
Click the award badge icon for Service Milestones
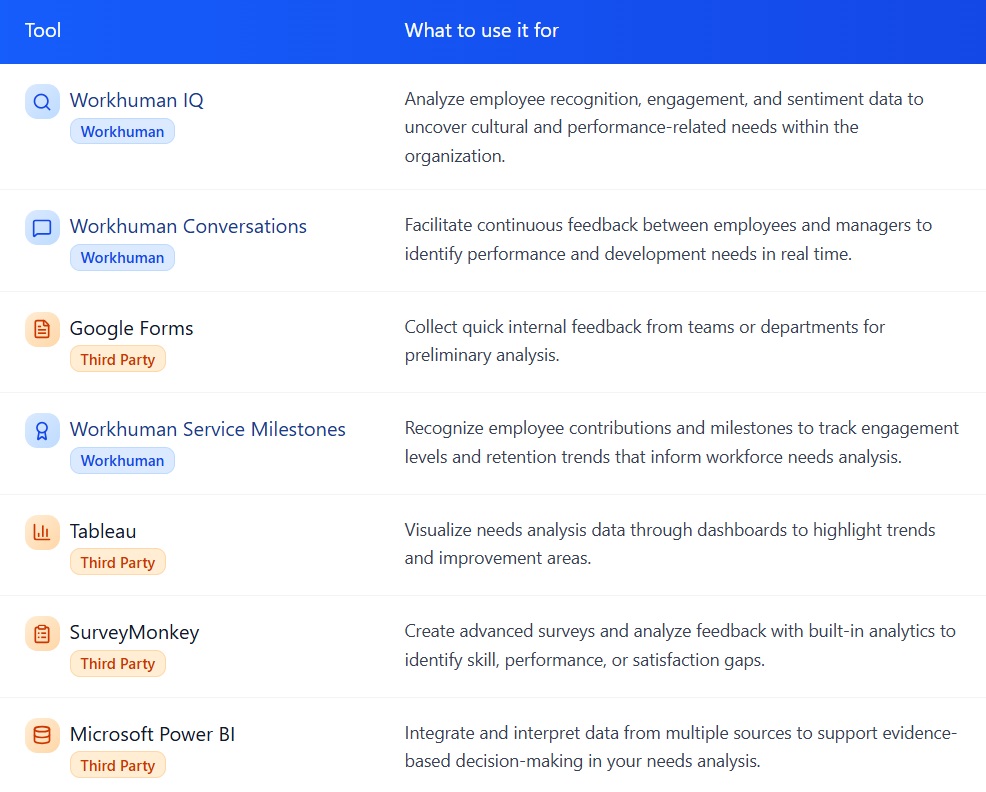[42, 430]
